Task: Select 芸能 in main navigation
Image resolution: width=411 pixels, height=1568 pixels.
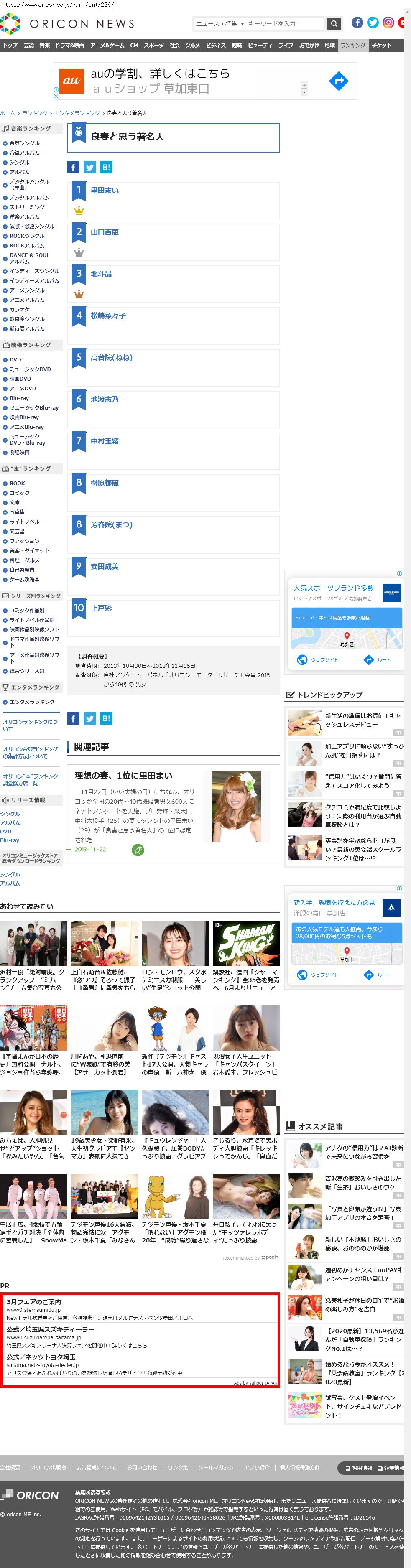Action: [x=29, y=46]
